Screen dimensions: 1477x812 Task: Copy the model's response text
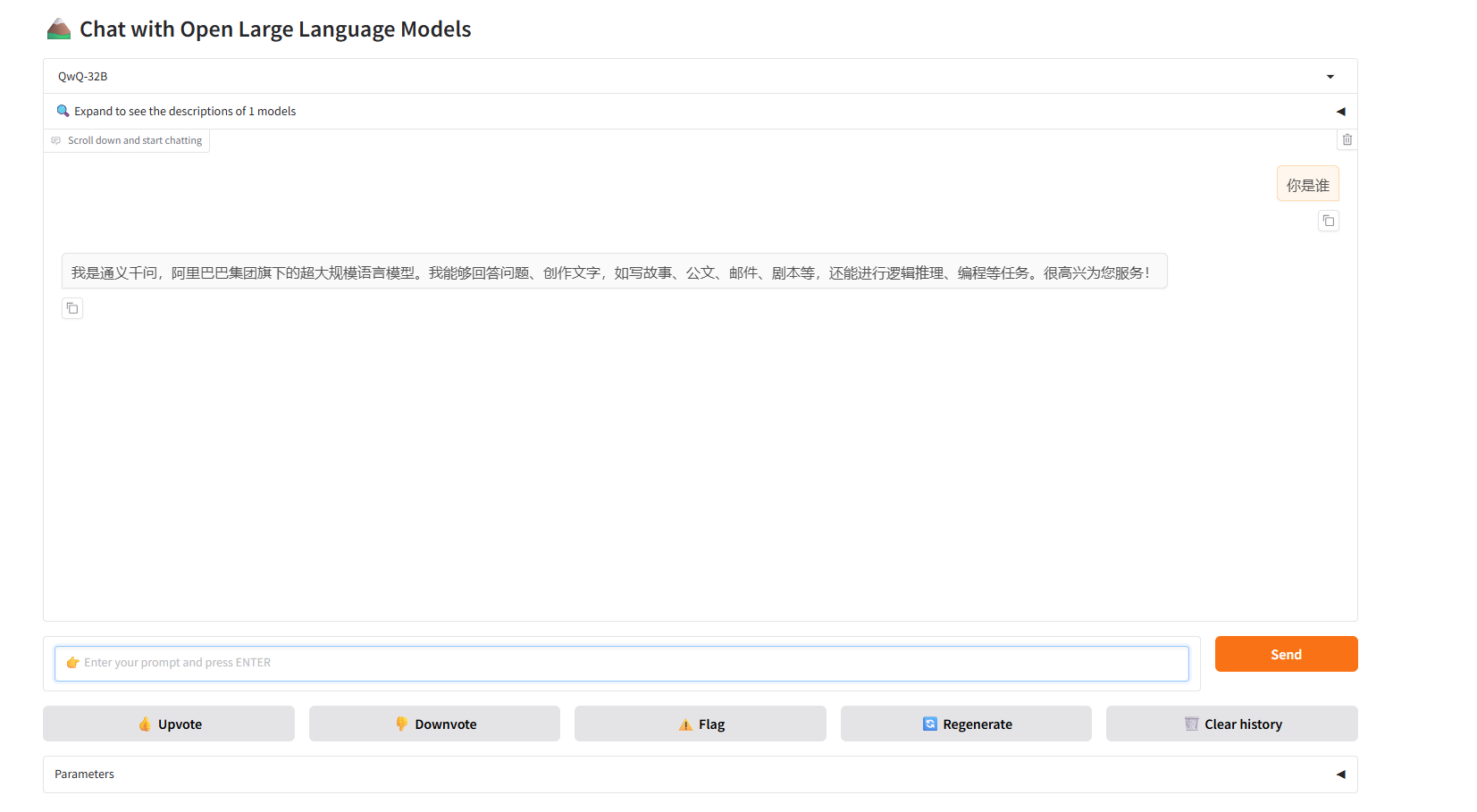click(x=72, y=307)
